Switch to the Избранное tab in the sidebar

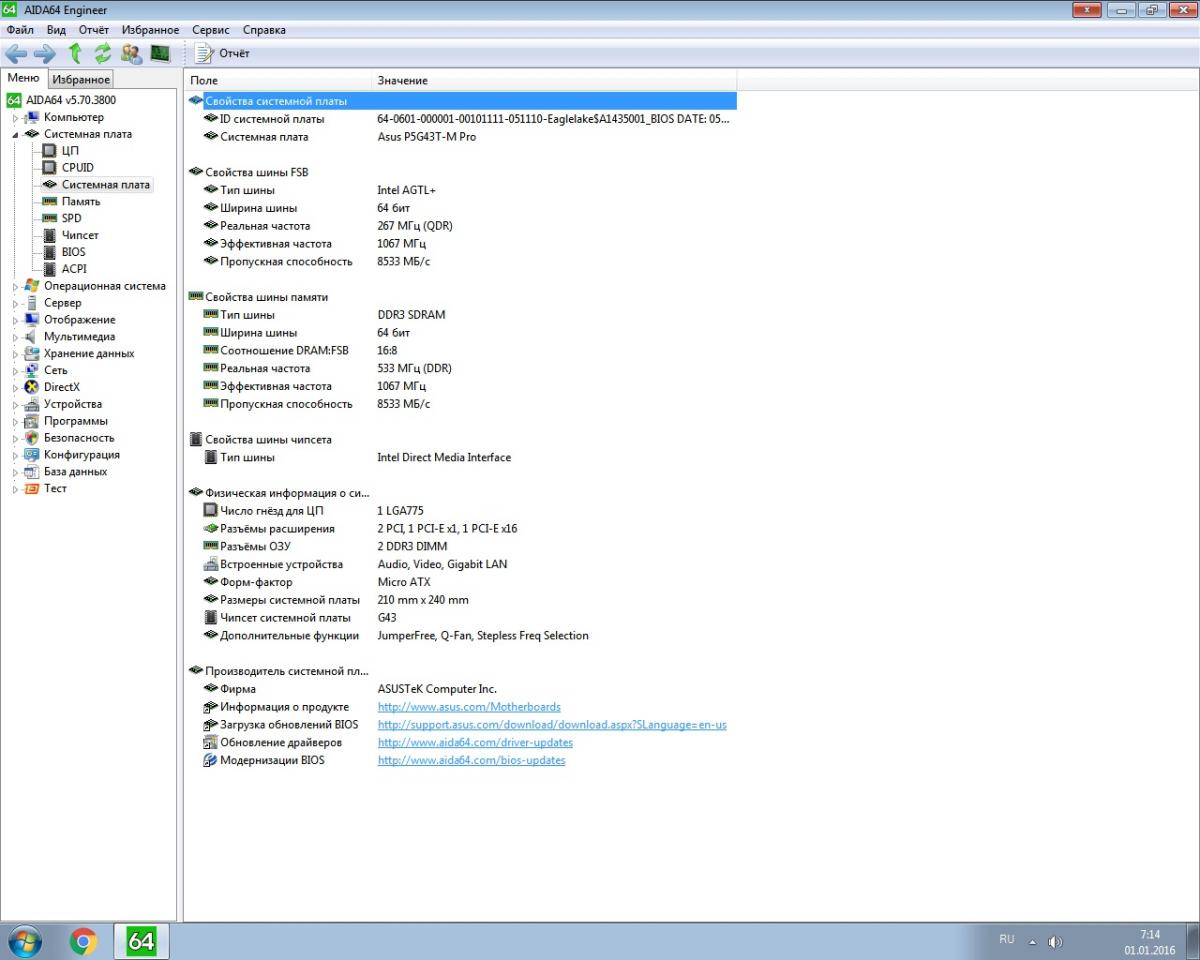coord(81,79)
